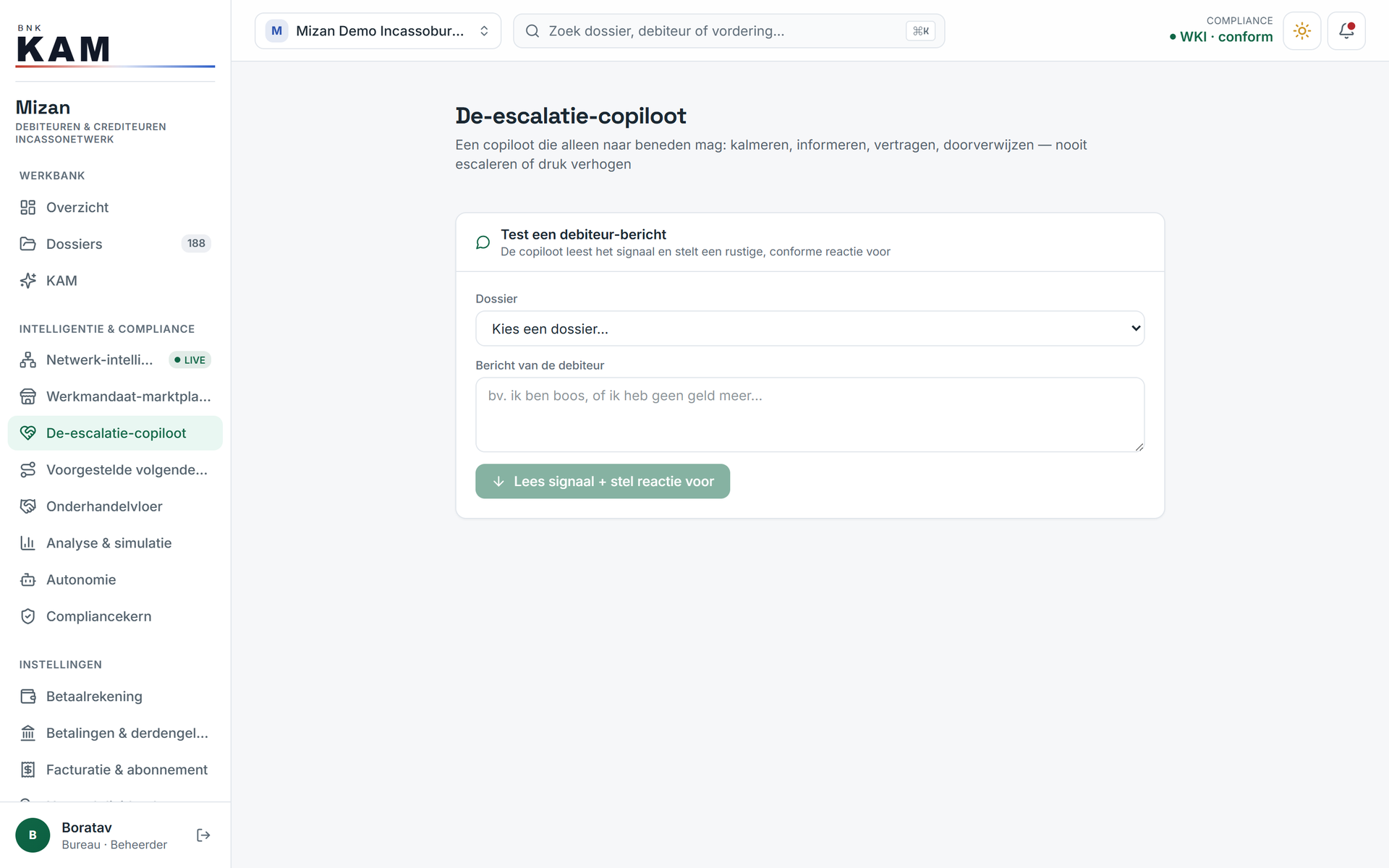Focus the Zoek dossier search field
1389x868 pixels.
(729, 31)
